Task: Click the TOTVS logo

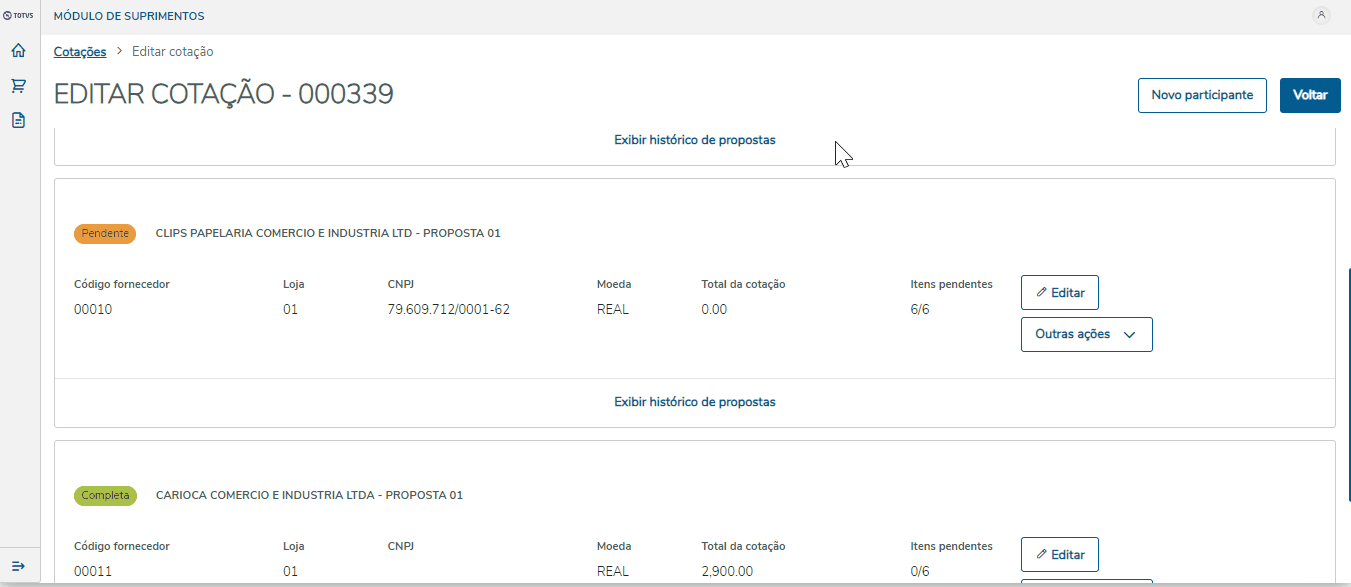Action: click(18, 16)
